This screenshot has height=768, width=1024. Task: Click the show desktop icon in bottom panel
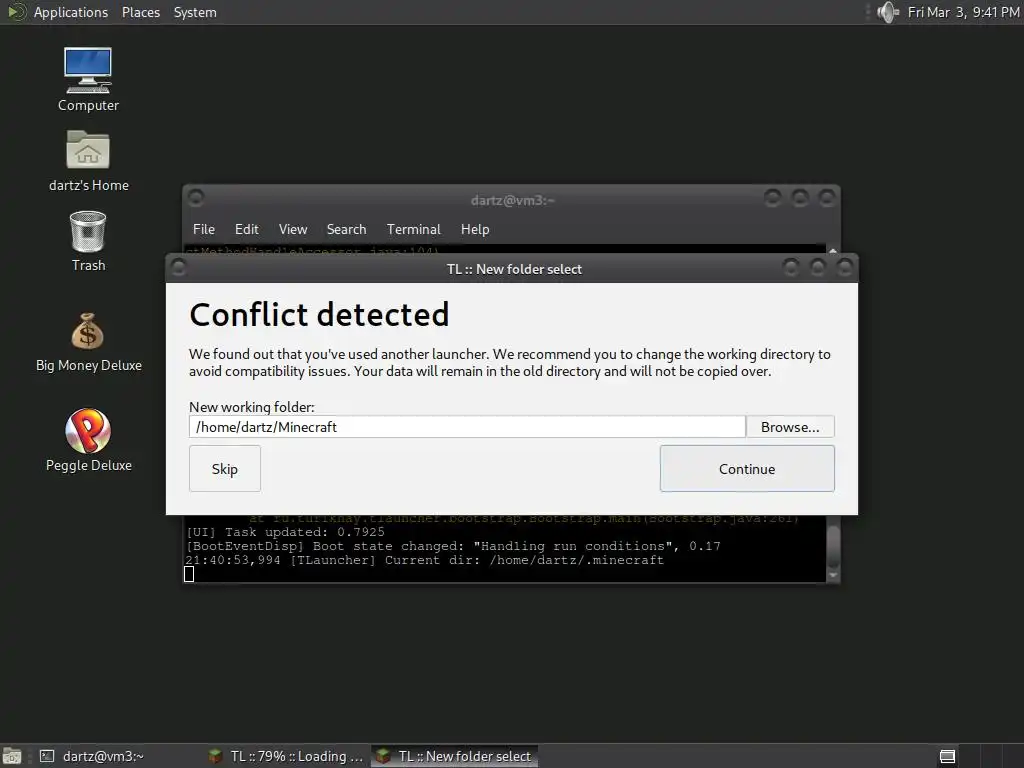12,756
